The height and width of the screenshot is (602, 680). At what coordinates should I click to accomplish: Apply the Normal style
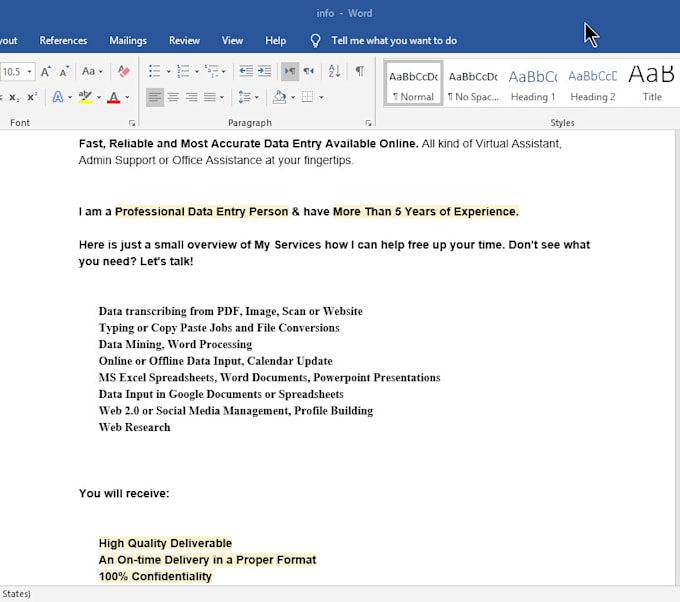pos(413,83)
